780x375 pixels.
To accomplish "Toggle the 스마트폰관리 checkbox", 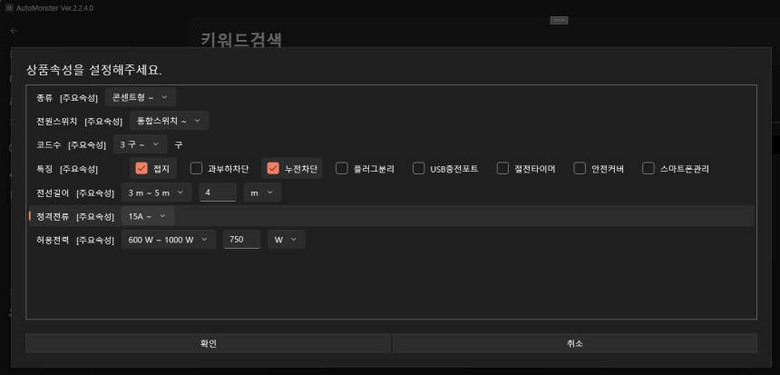I will click(648, 169).
